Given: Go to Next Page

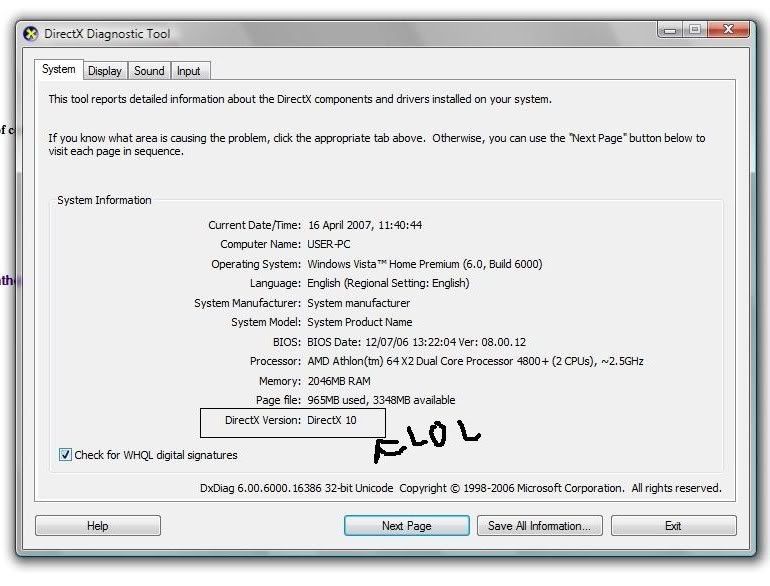Looking at the screenshot, I should (407, 526).
